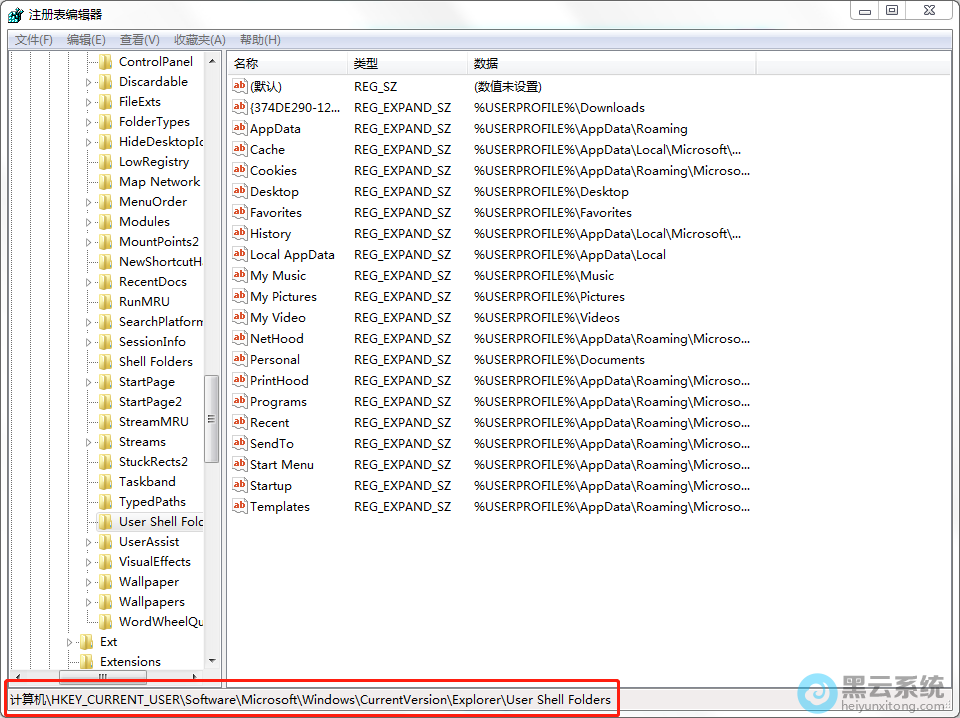
Task: Expand the Ext key in tree
Action: click(x=70, y=642)
